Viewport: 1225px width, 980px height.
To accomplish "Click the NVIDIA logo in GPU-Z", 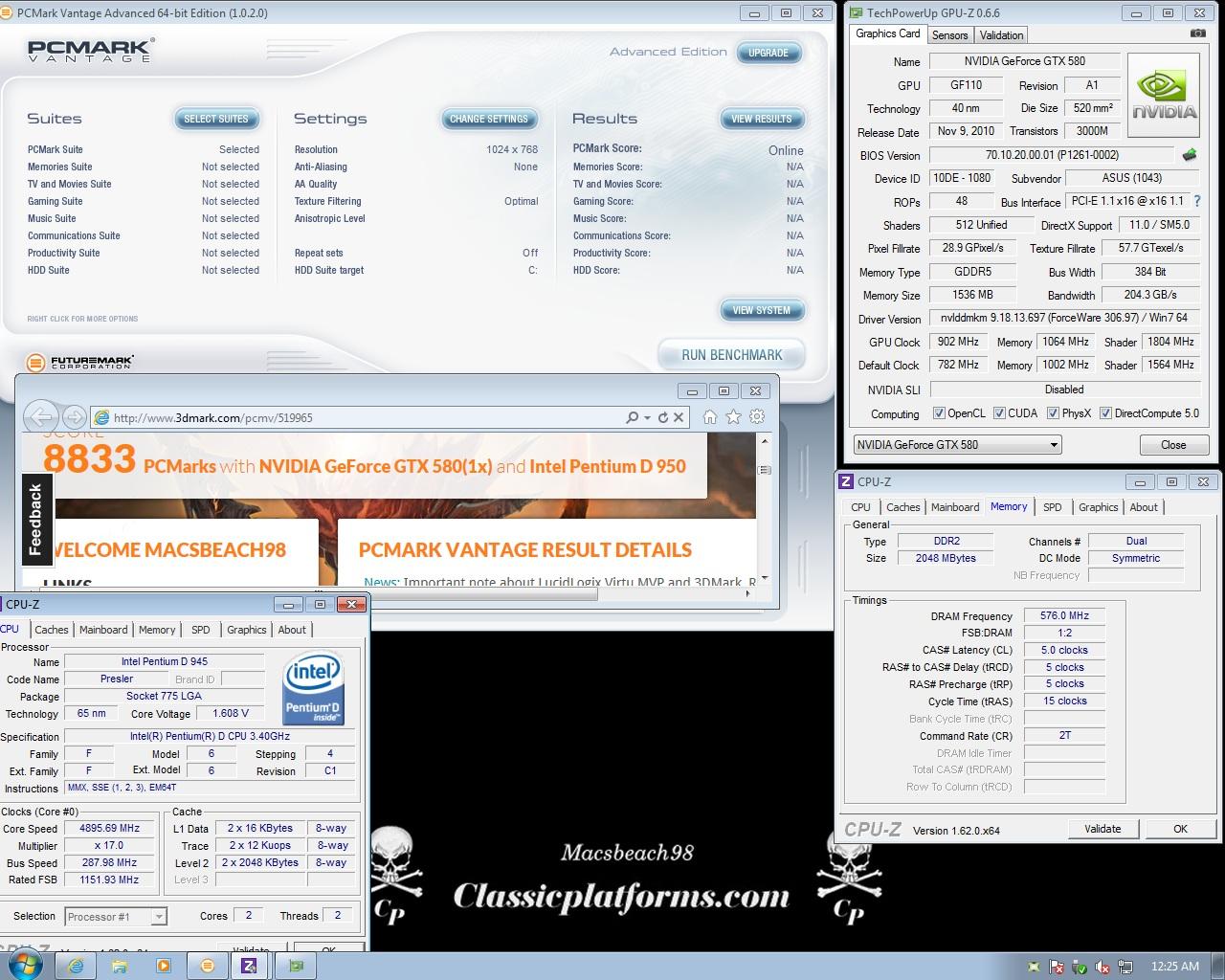I will click(x=1164, y=97).
